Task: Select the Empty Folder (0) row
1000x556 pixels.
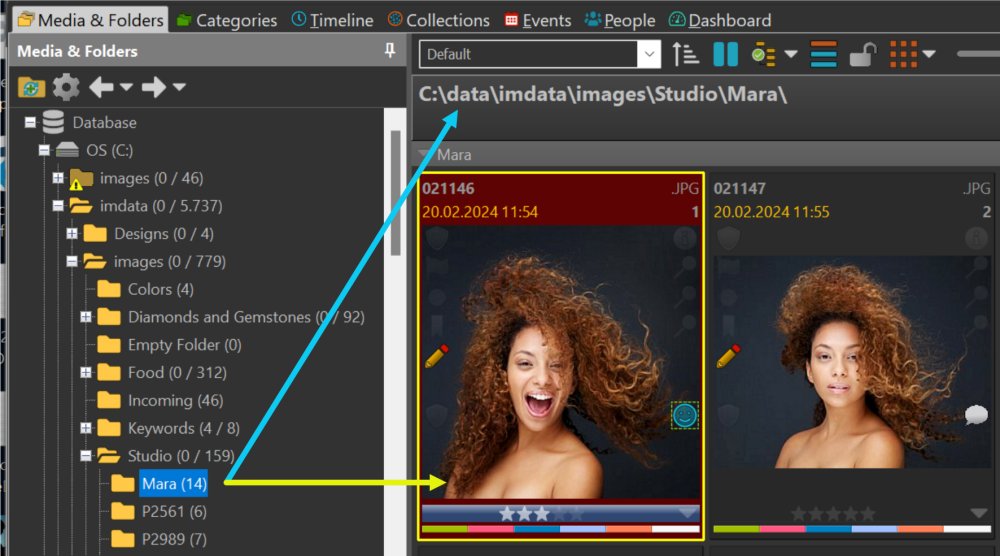Action: pyautogui.click(x=184, y=344)
